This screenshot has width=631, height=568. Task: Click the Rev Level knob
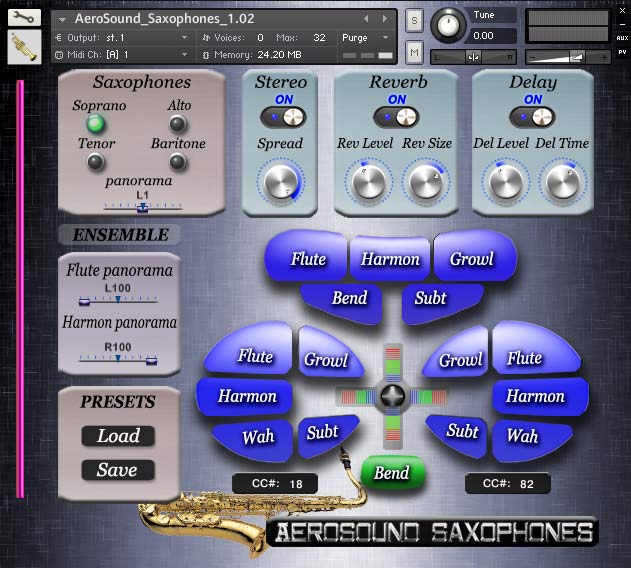(368, 182)
